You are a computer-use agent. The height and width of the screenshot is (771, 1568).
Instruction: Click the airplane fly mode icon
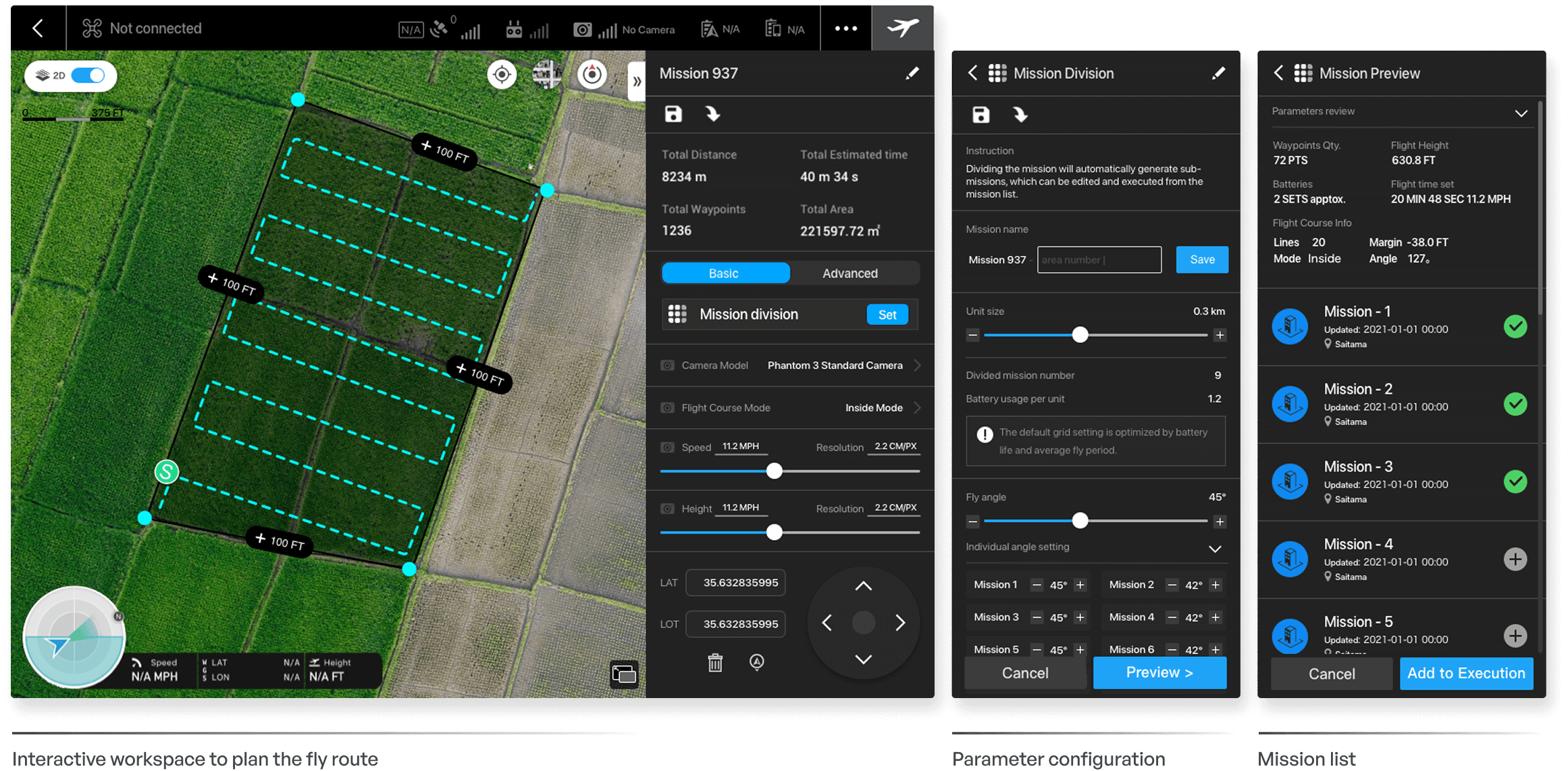[902, 28]
